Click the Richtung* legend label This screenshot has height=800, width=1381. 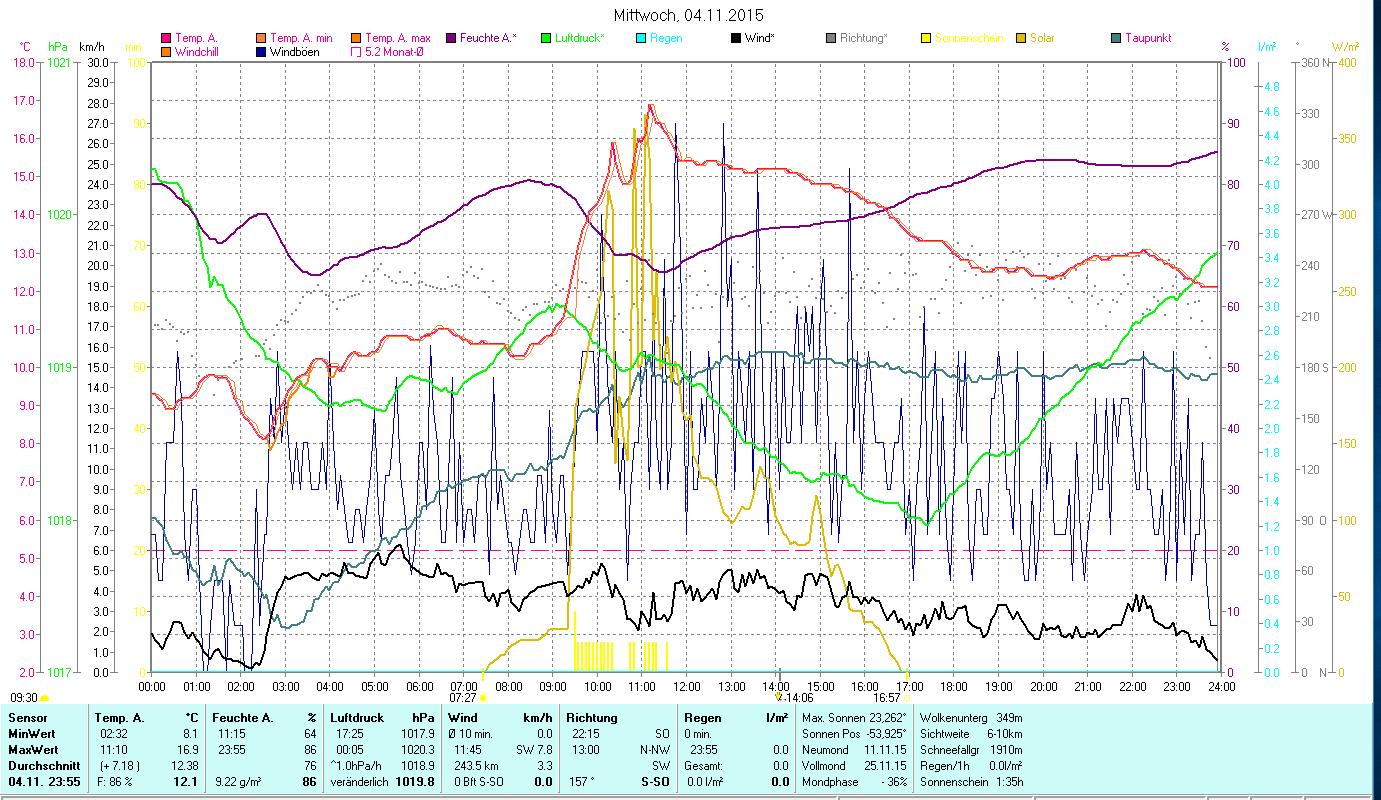[864, 38]
